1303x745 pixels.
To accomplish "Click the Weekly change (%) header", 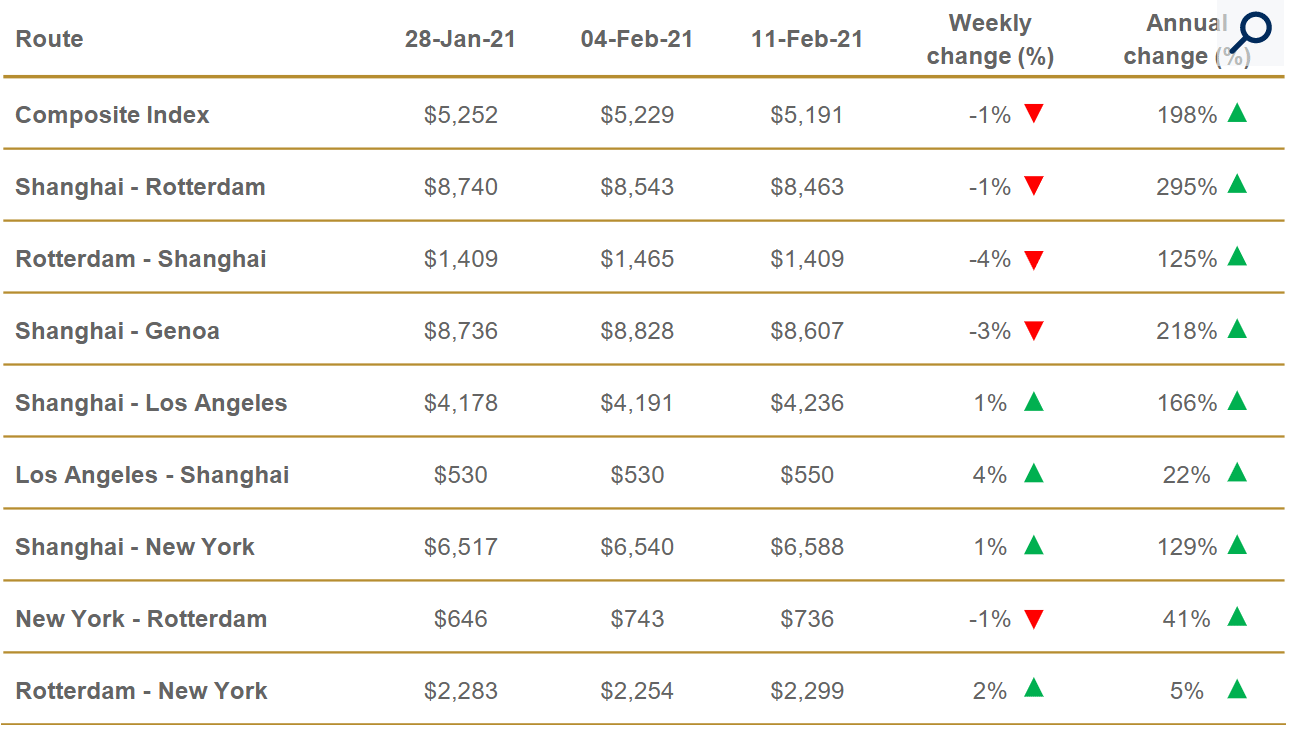I will (x=990, y=39).
